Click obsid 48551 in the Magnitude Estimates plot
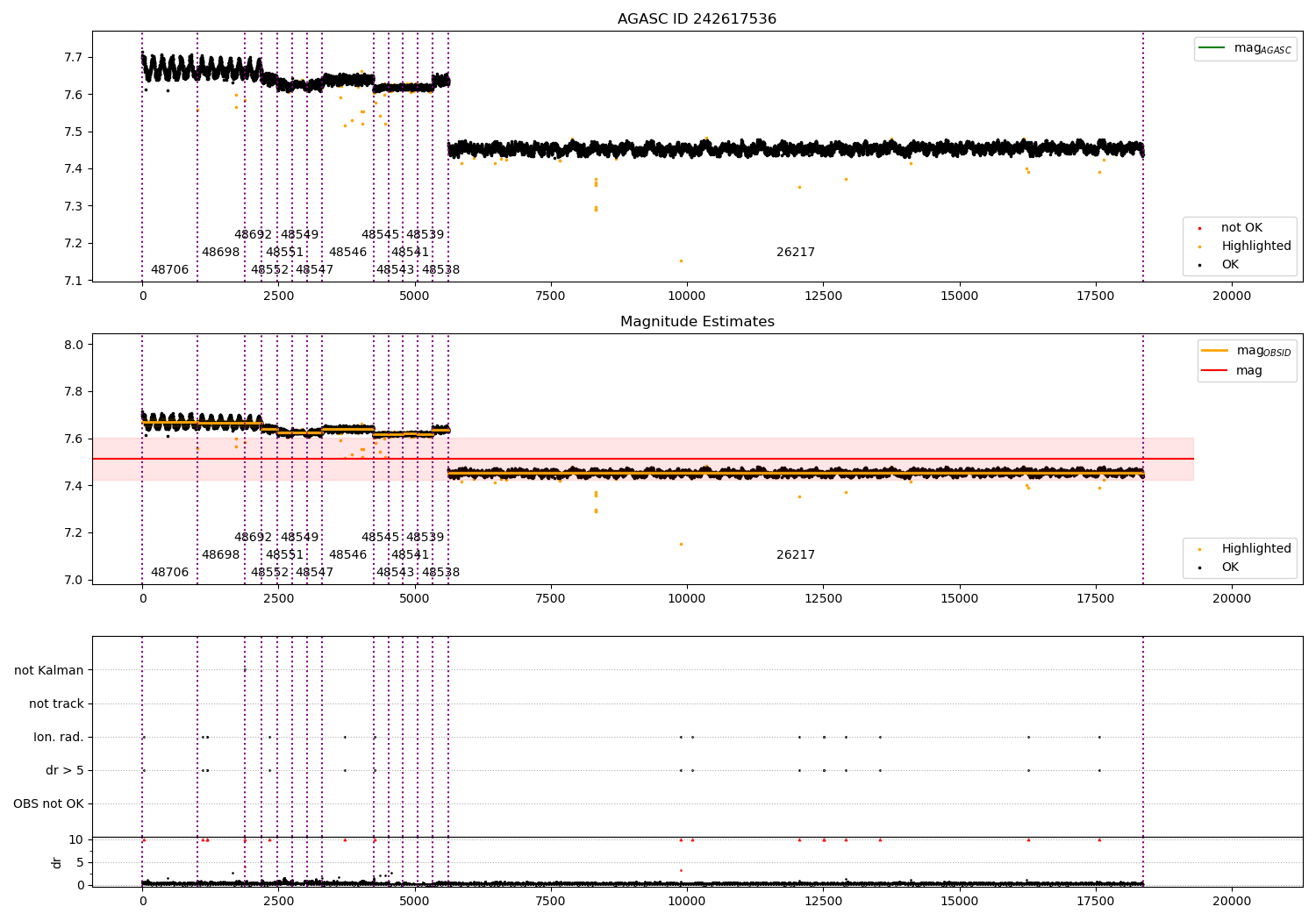This screenshot has height=921, width=1316. click(x=284, y=555)
